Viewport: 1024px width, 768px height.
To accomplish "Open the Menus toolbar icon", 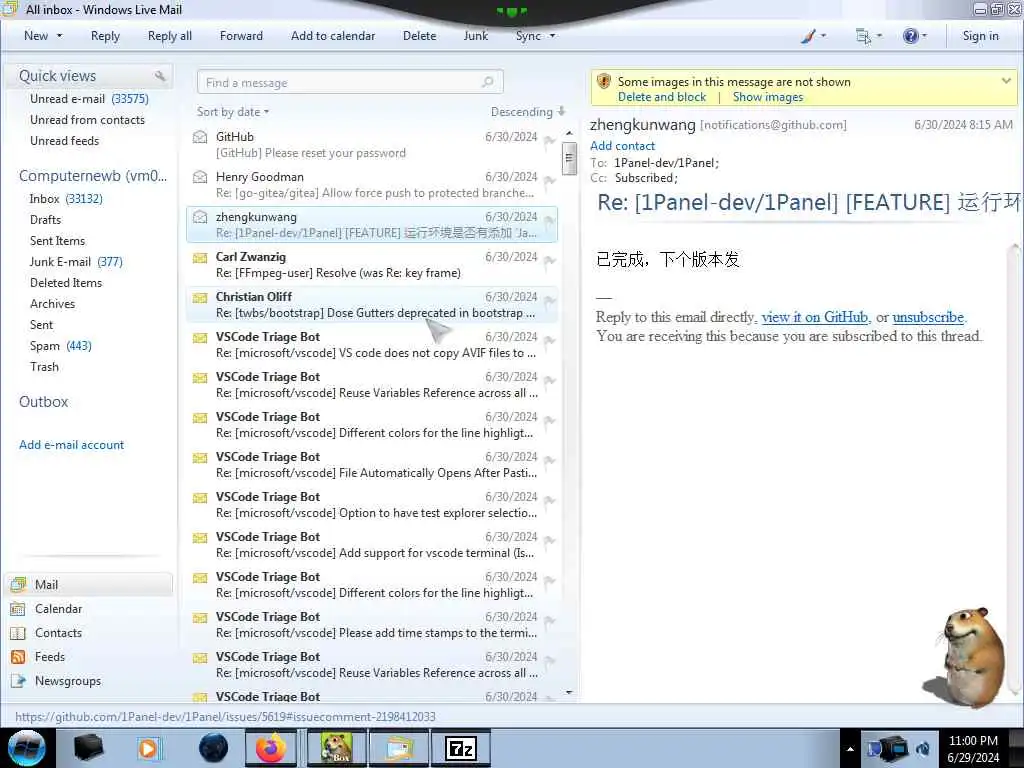I will click(863, 37).
